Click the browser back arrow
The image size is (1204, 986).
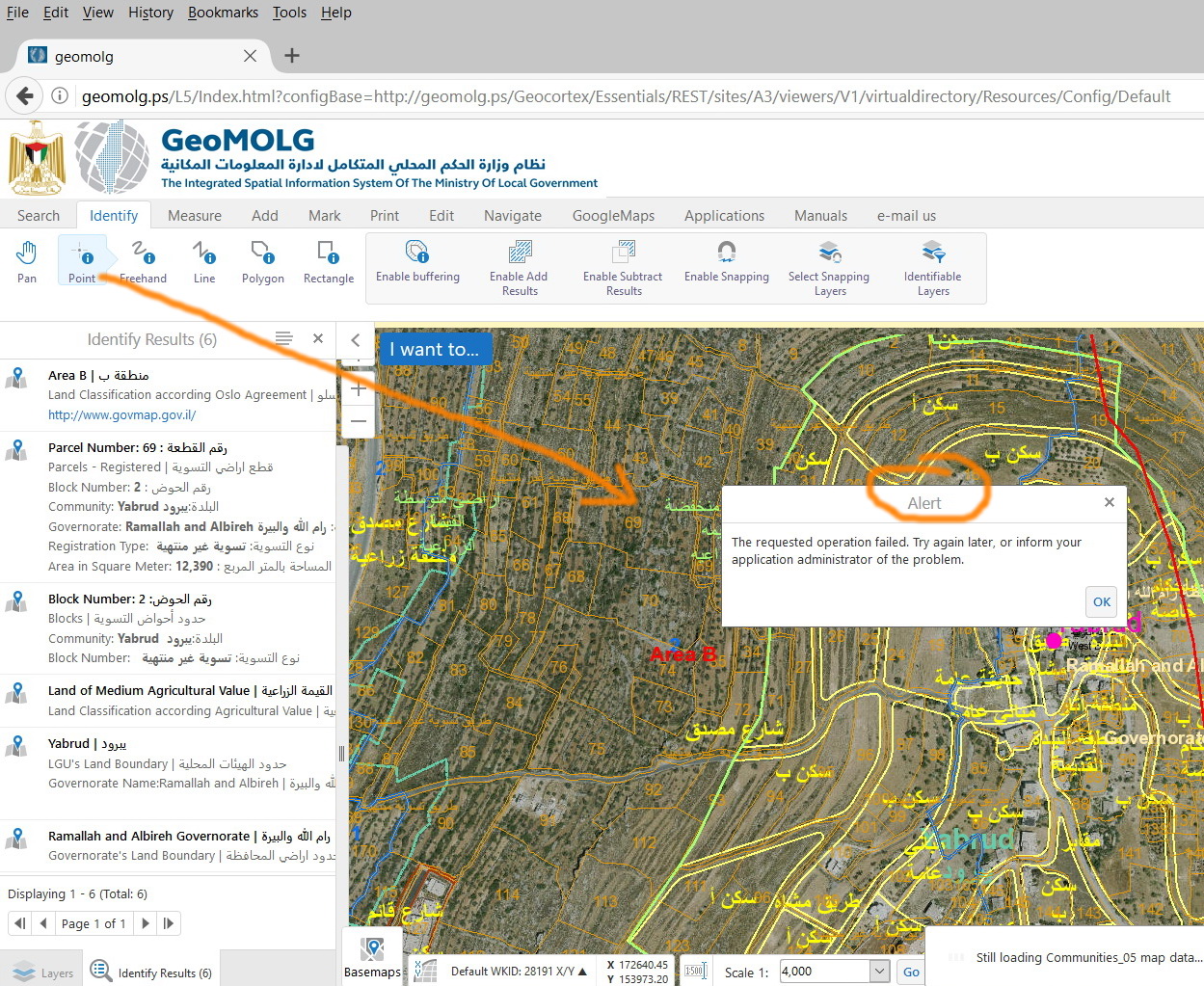pos(25,95)
